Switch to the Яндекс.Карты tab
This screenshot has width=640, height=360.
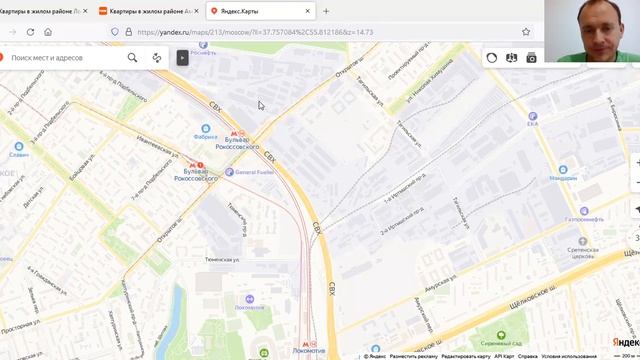coord(260,11)
